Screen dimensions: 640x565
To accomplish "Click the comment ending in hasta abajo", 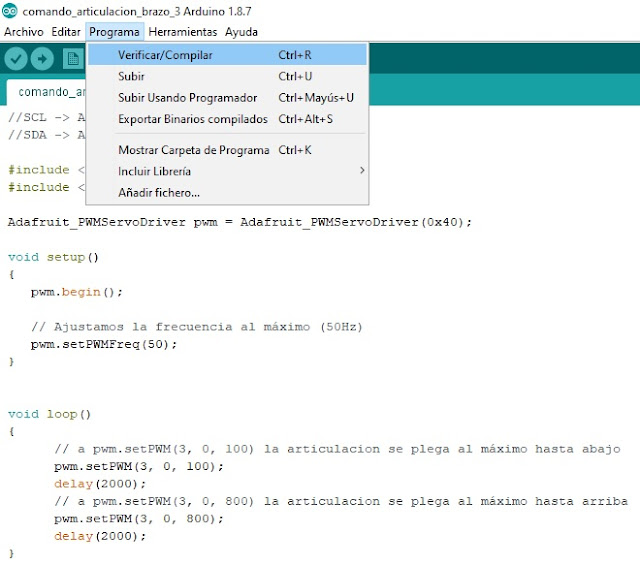I will click(337, 449).
